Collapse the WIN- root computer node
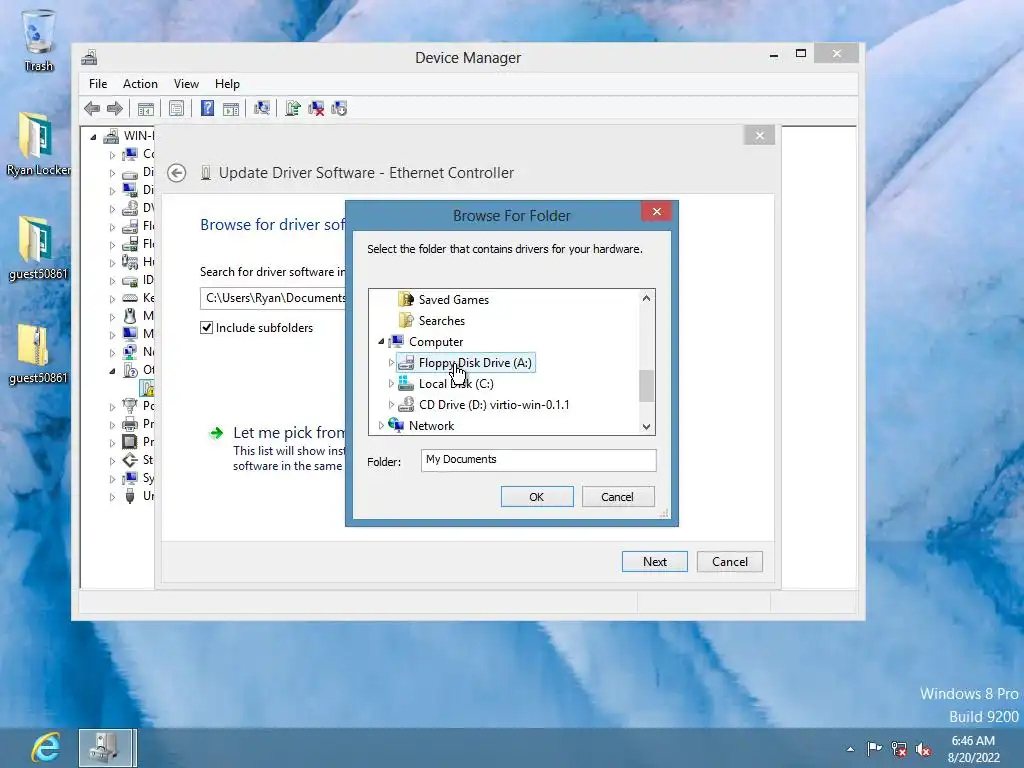 click(x=93, y=136)
